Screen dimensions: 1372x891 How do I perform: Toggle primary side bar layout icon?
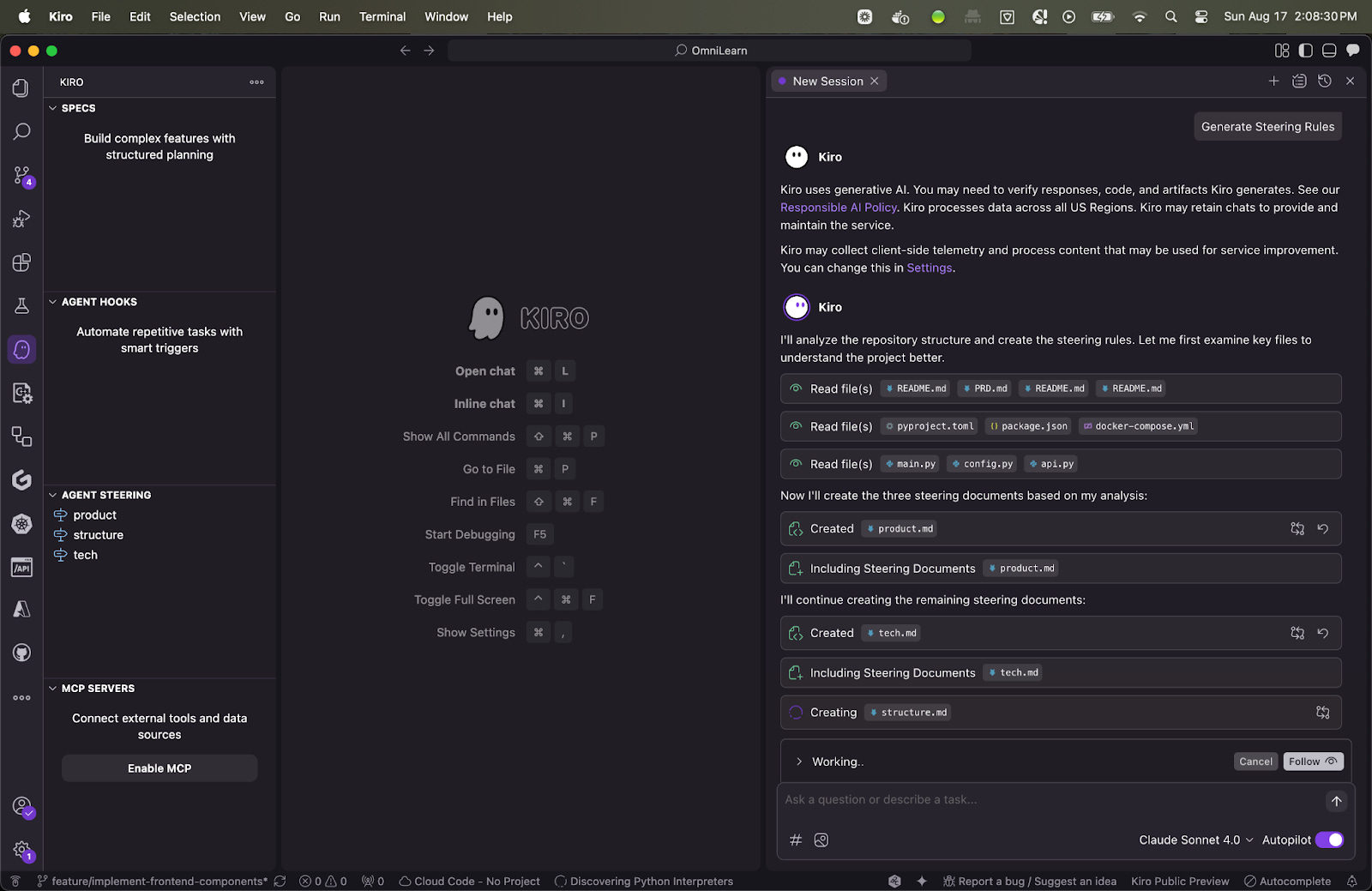coord(1305,51)
